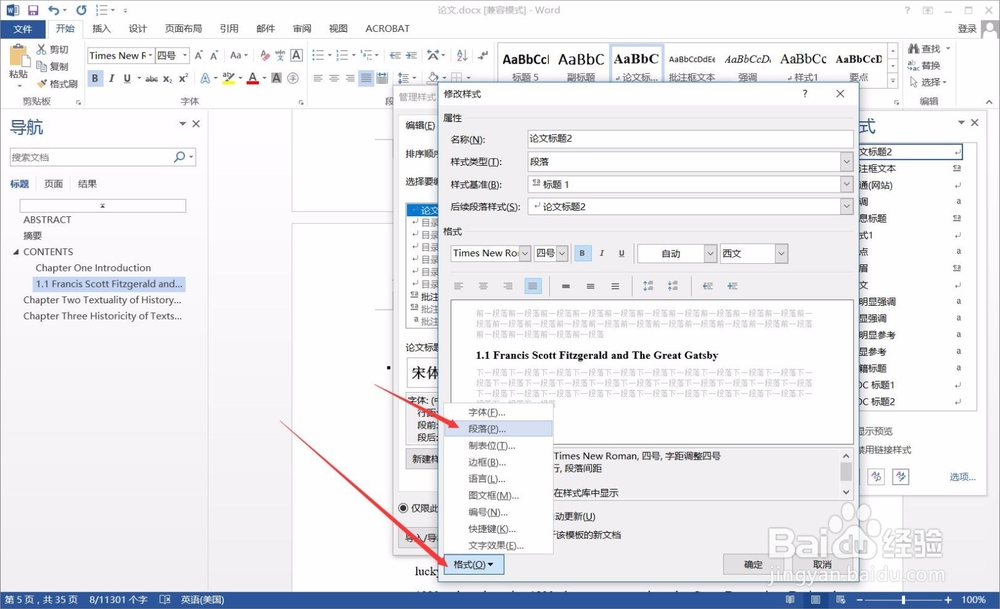Click 名称(N) input field 论文标题2
This screenshot has height=609, width=1000.
point(690,139)
